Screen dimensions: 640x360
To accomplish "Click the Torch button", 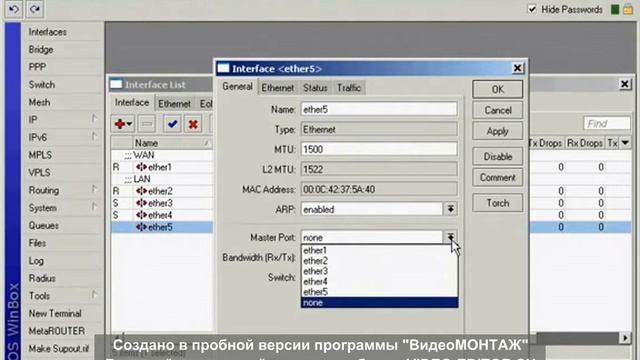I will [498, 203].
